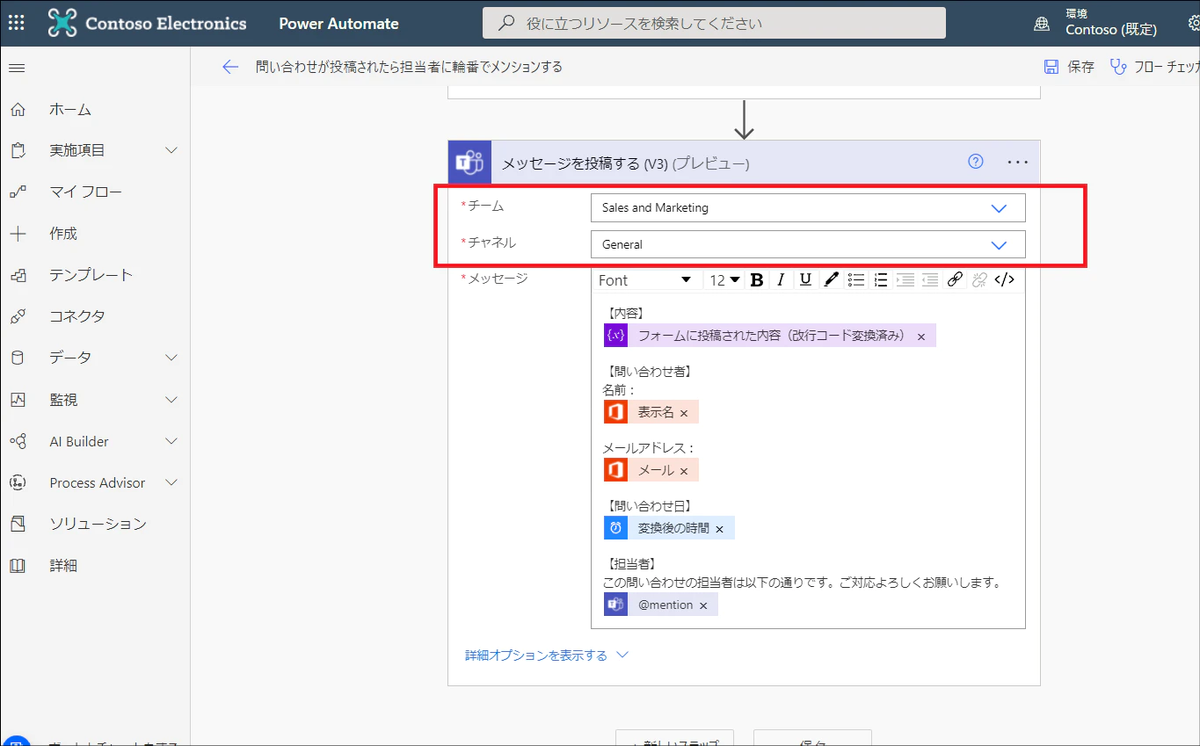This screenshot has width=1200, height=746.
Task: Click the help icon on the message action card
Action: point(975,161)
